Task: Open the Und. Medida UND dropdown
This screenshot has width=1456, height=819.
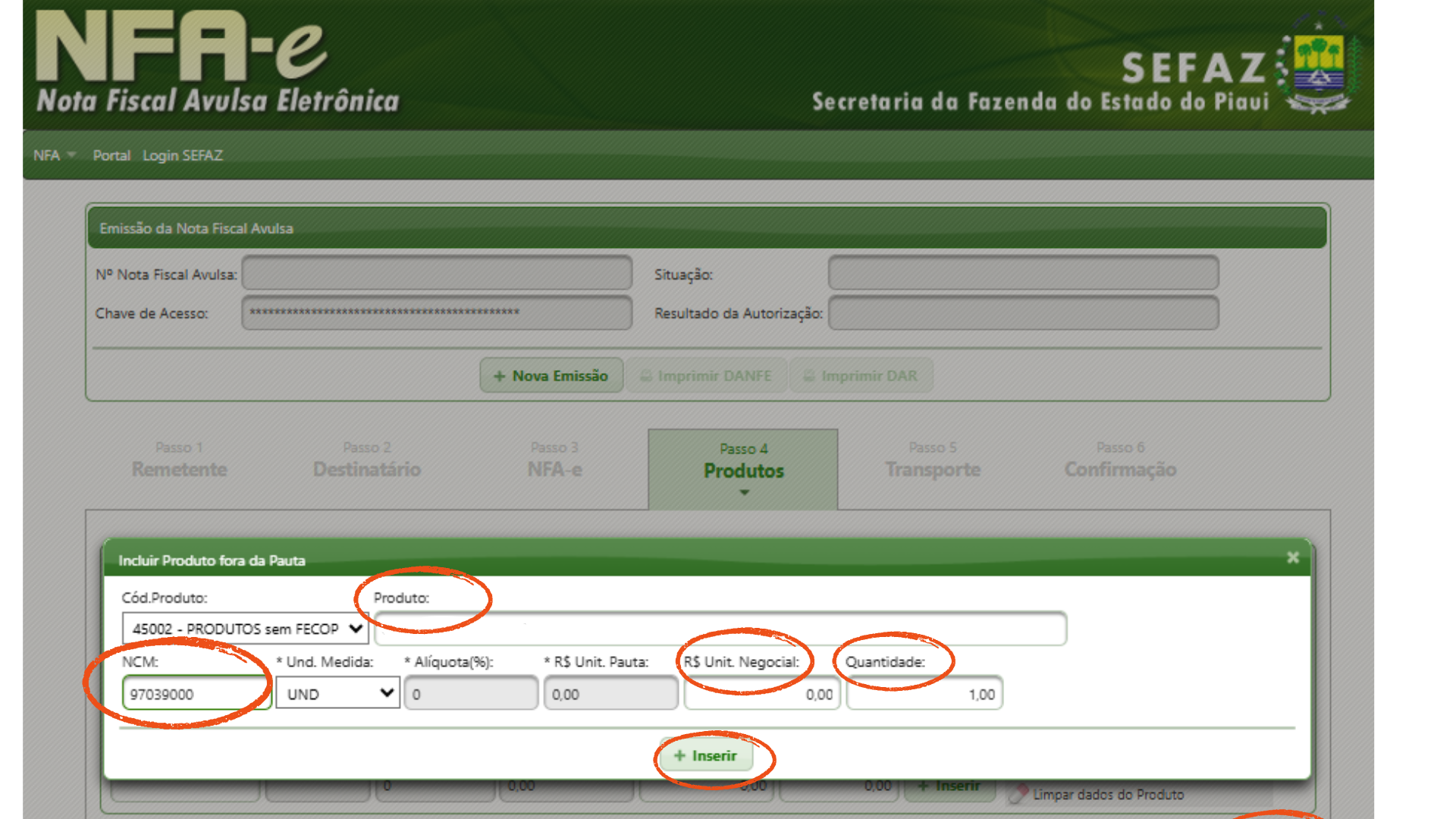Action: coord(338,693)
